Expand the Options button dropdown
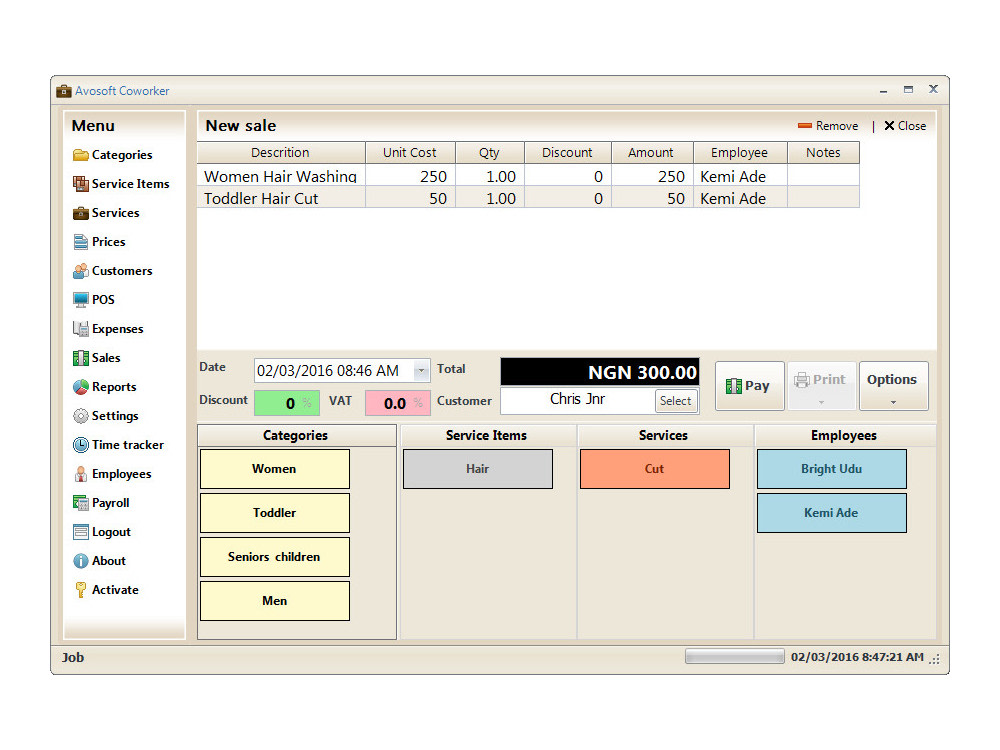This screenshot has width=1000, height=750. [x=893, y=402]
